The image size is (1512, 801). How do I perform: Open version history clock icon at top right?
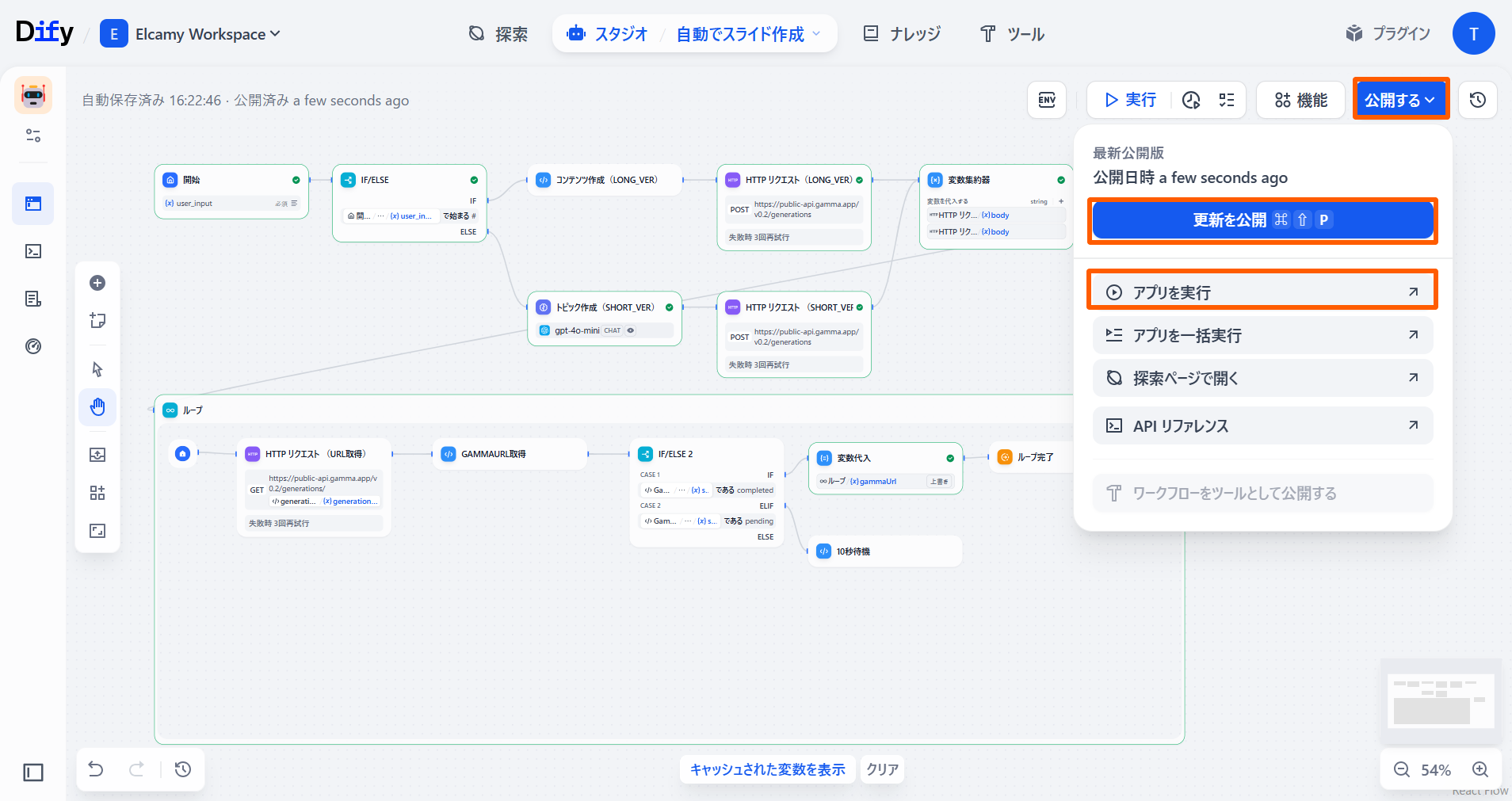point(1477,100)
